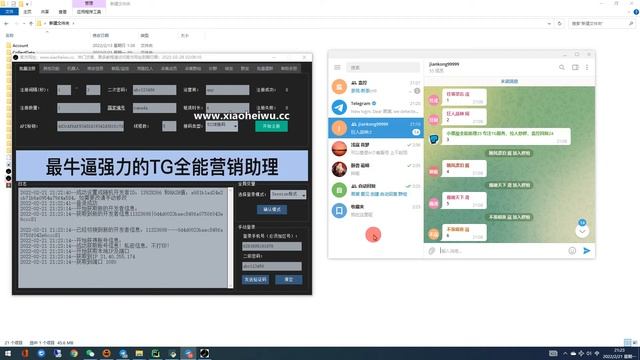Open the File tab in Explorer ribbon
This screenshot has height=360, width=640.
[9, 12]
